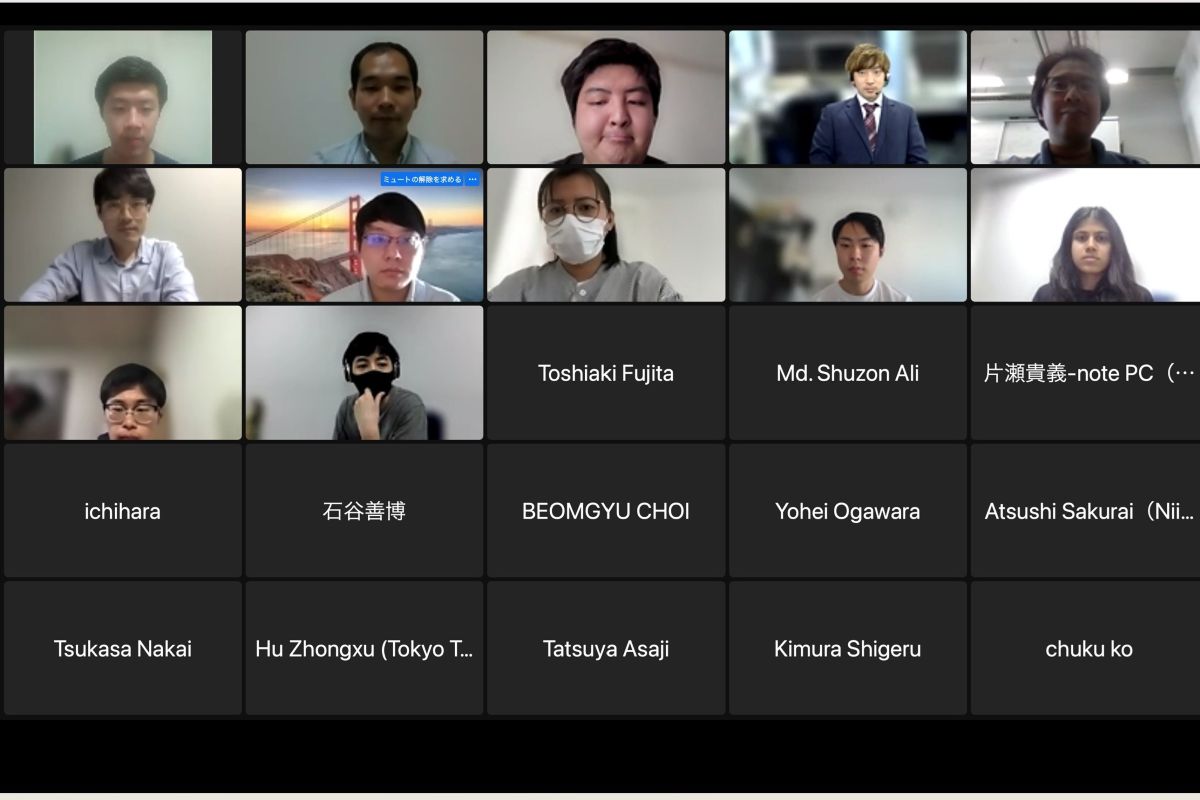Select the Hu Zhongxu participant tile
This screenshot has height=800, width=1200.
click(x=364, y=648)
